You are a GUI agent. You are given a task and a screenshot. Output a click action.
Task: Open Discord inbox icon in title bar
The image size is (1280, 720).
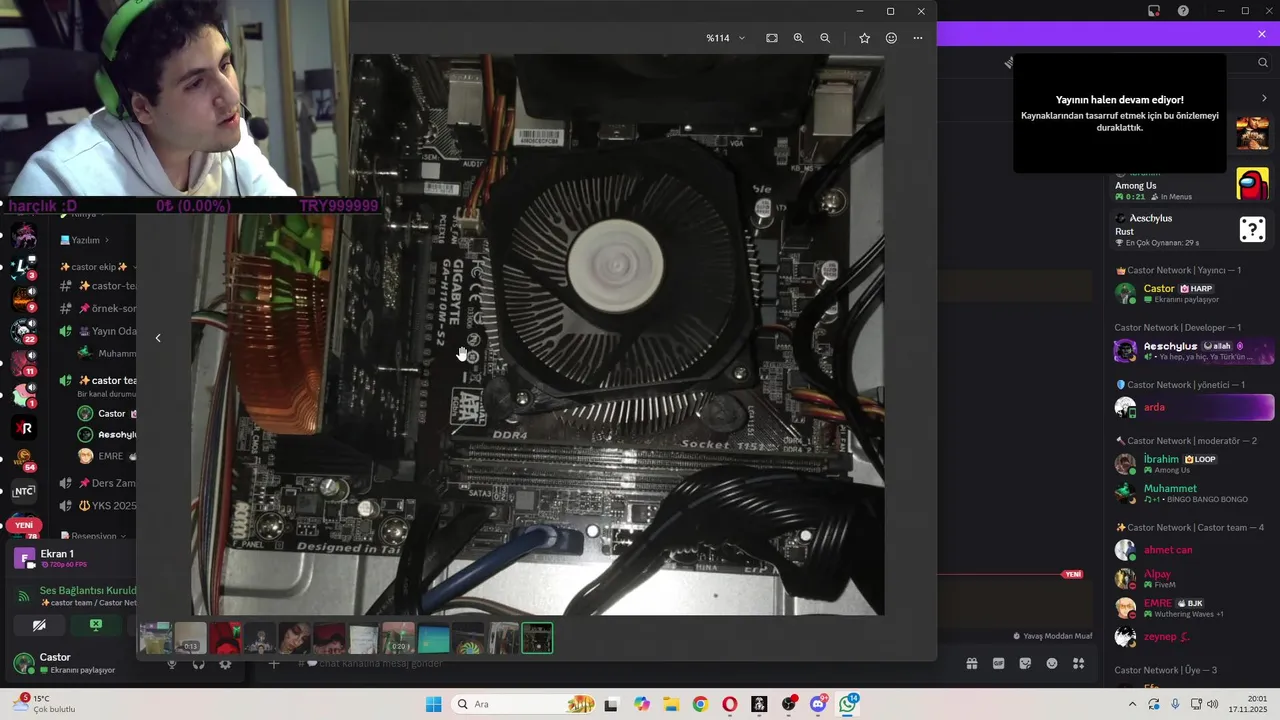pyautogui.click(x=1154, y=11)
